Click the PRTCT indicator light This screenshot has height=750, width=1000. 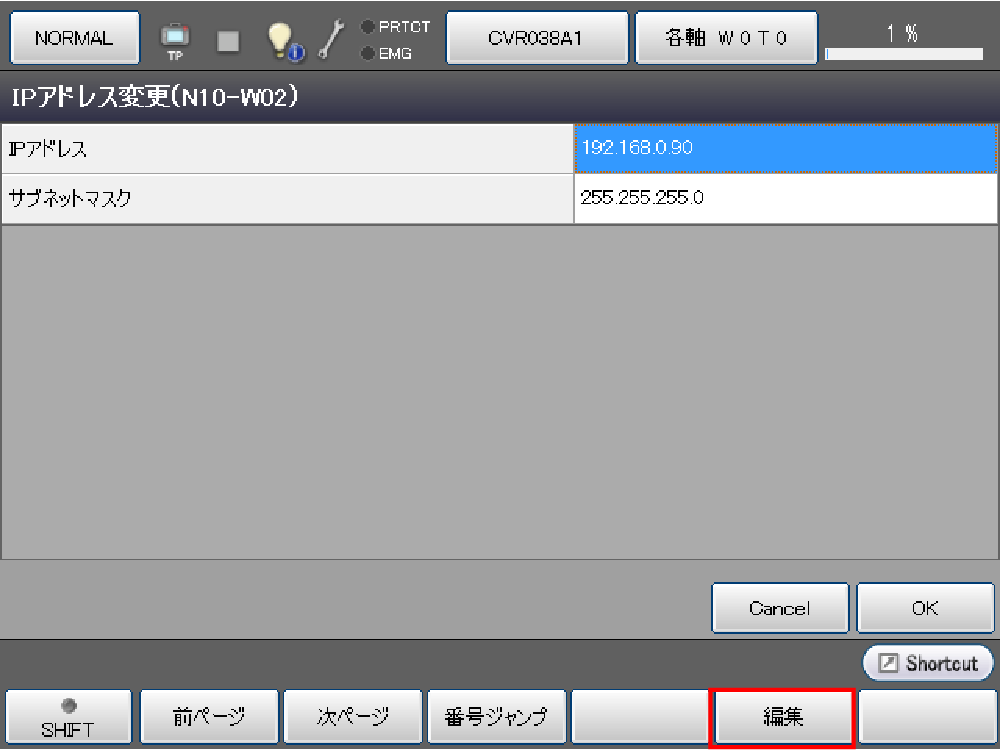point(368,27)
